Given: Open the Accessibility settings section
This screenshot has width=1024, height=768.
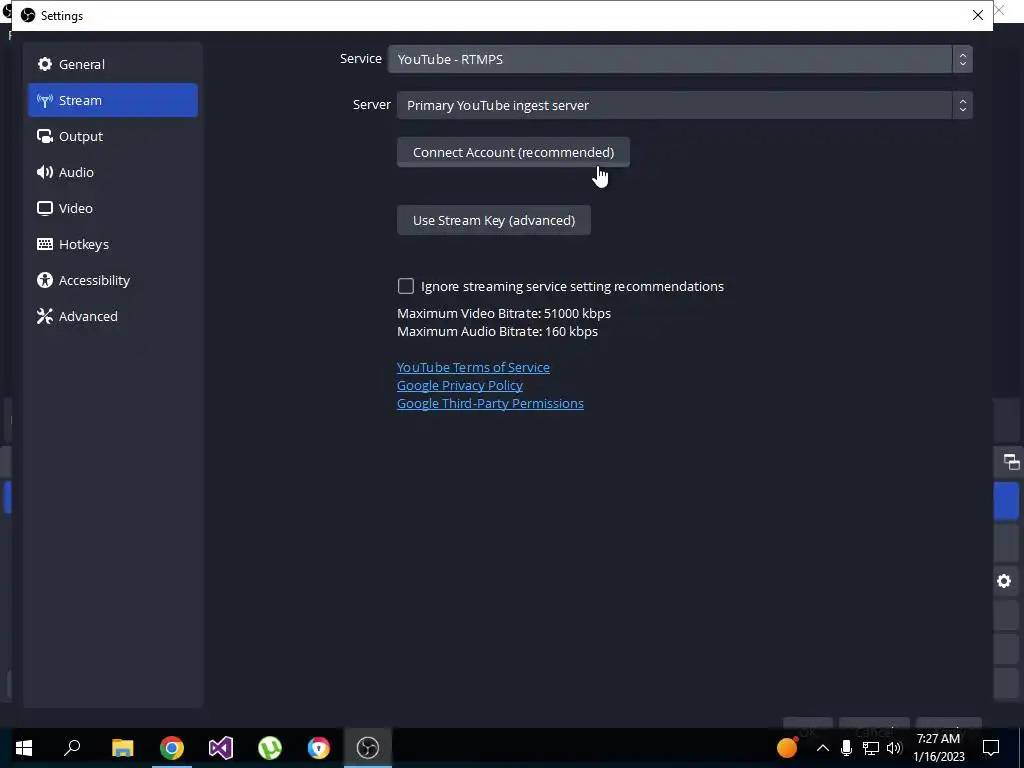Looking at the screenshot, I should [112, 280].
